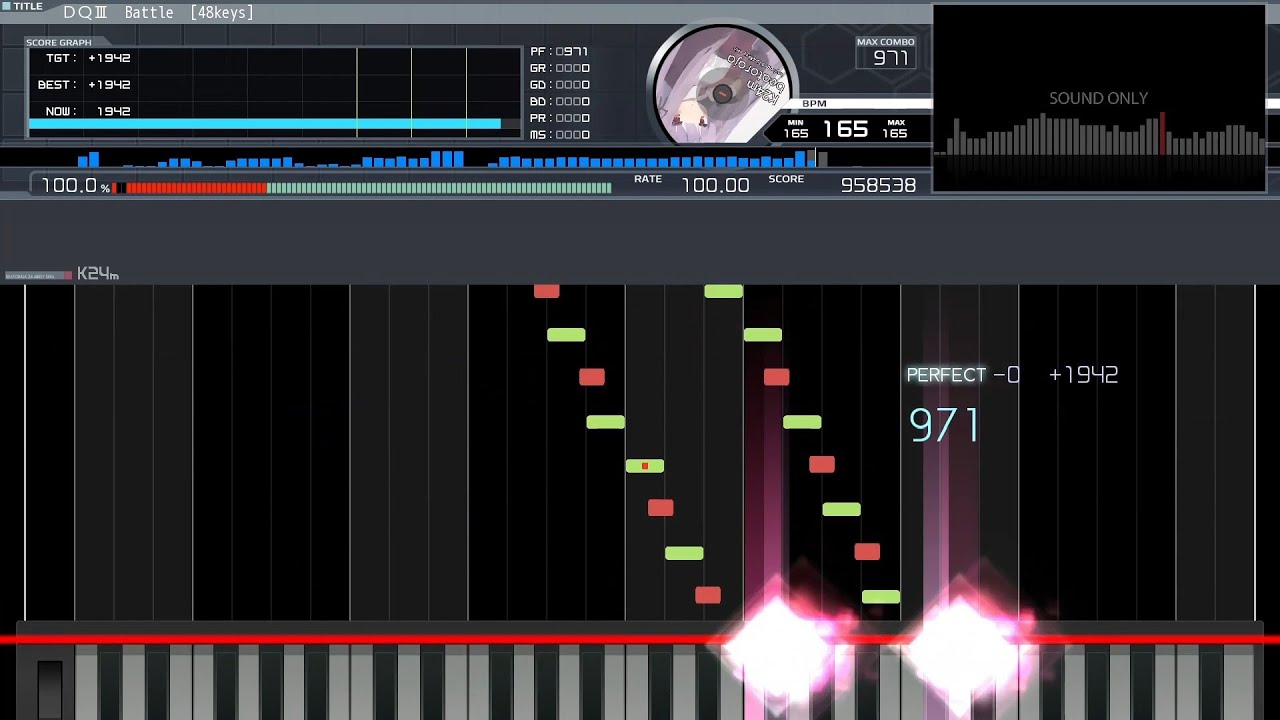Click the spinning album disc artwork
This screenshot has width=1280, height=720.
721,90
